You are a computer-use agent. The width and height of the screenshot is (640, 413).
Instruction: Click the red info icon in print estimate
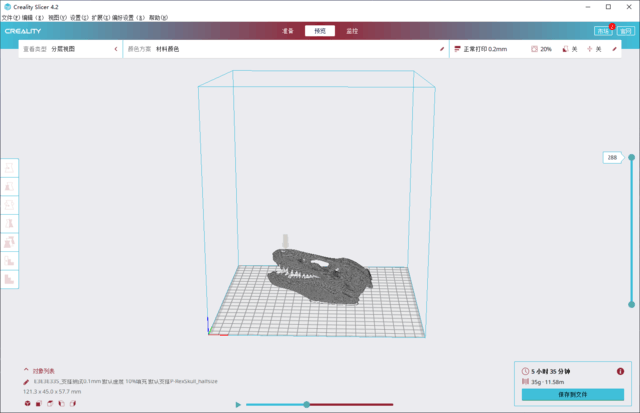pyautogui.click(x=620, y=371)
